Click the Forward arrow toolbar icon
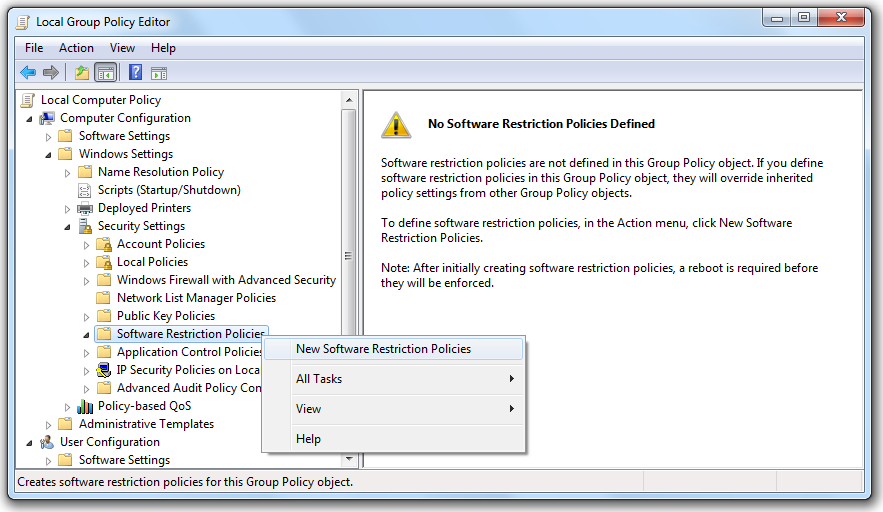Image resolution: width=883 pixels, height=512 pixels. [51, 73]
